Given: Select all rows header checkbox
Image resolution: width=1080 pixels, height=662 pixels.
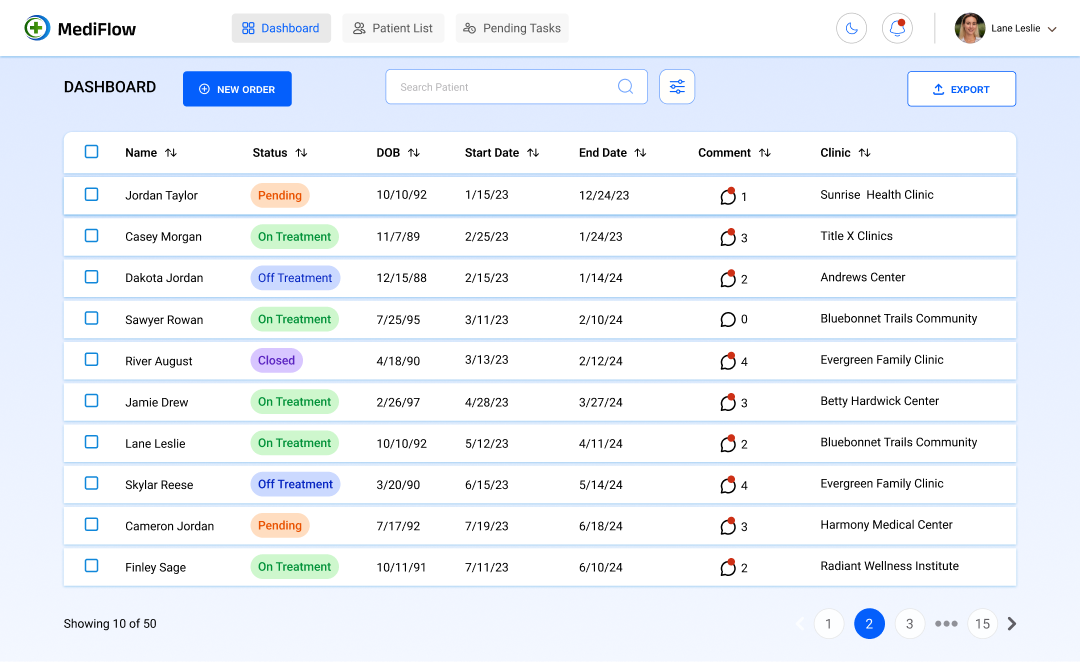Looking at the screenshot, I should [x=91, y=152].
